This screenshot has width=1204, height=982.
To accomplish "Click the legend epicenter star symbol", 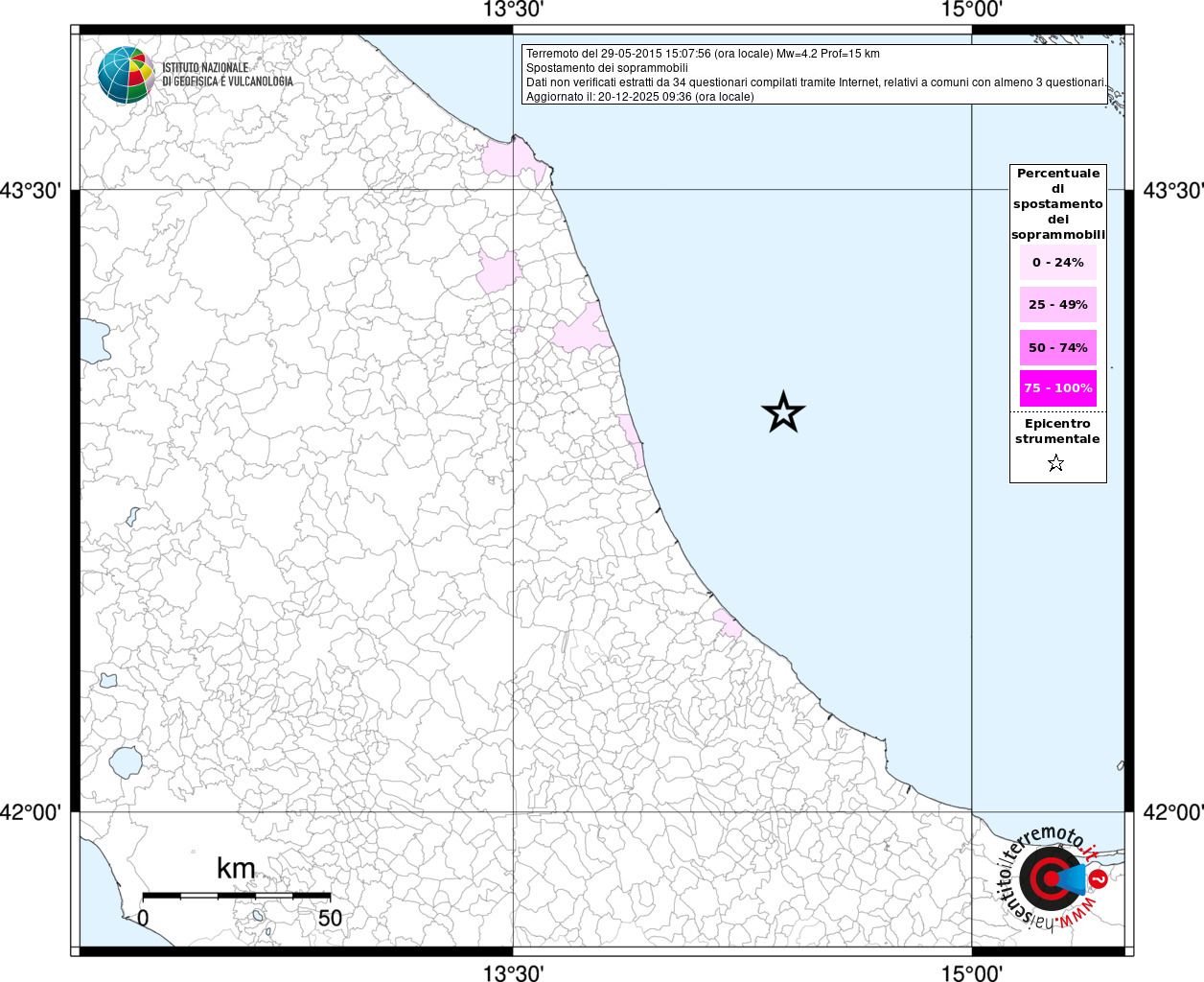I will [1056, 463].
